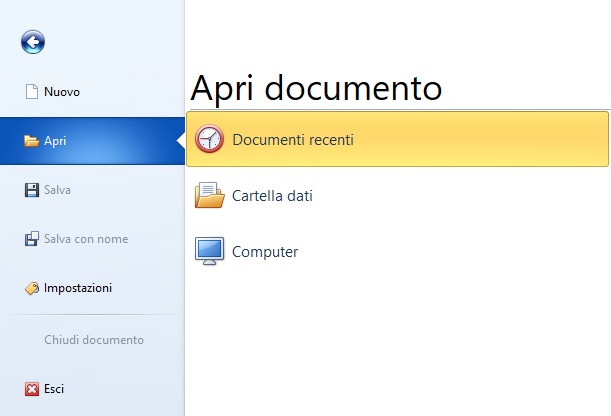Click the Esci text label
This screenshot has height=416, width=611.
point(54,389)
